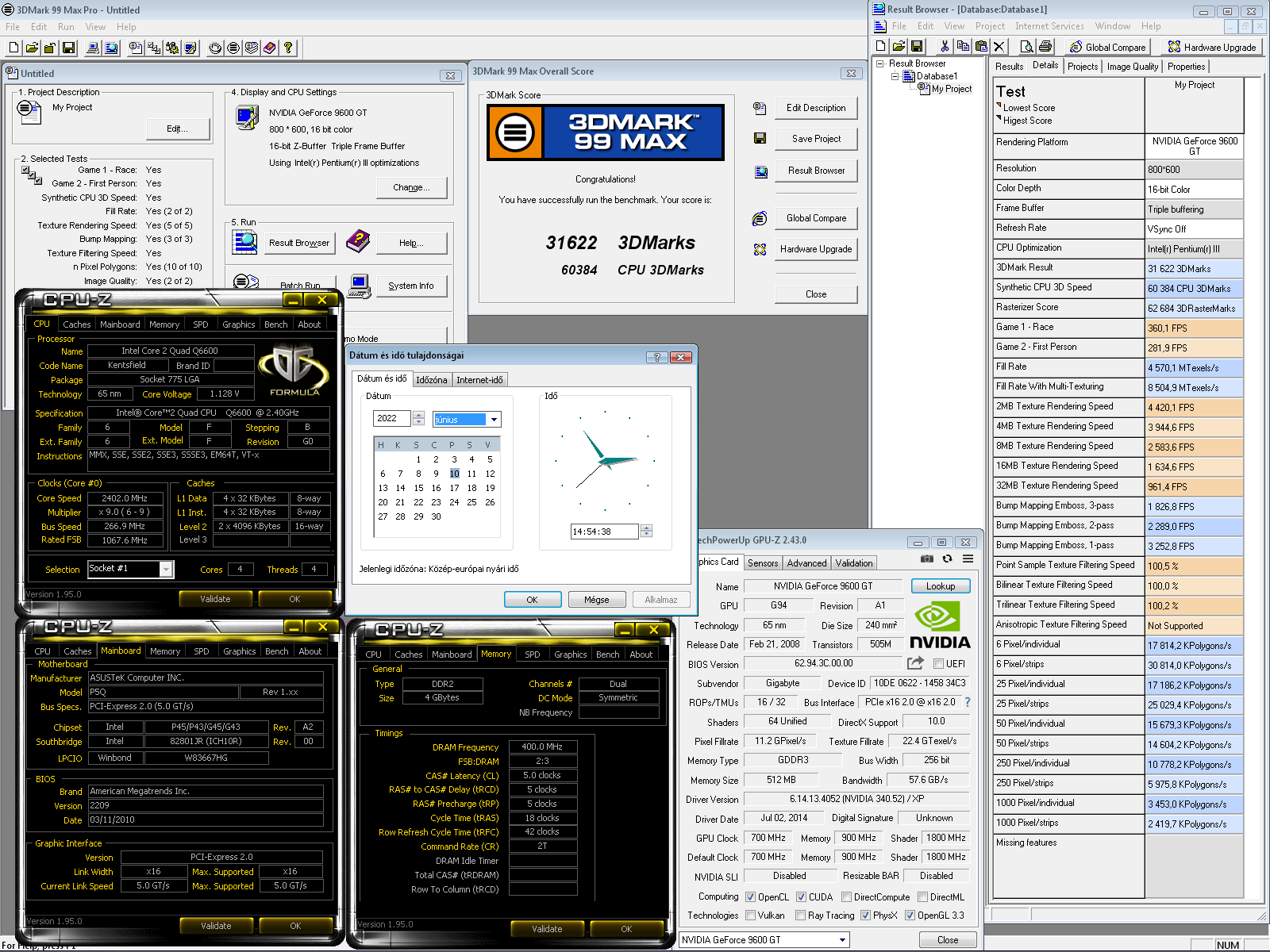Click the yellow question mark toolbar icon

tap(288, 48)
